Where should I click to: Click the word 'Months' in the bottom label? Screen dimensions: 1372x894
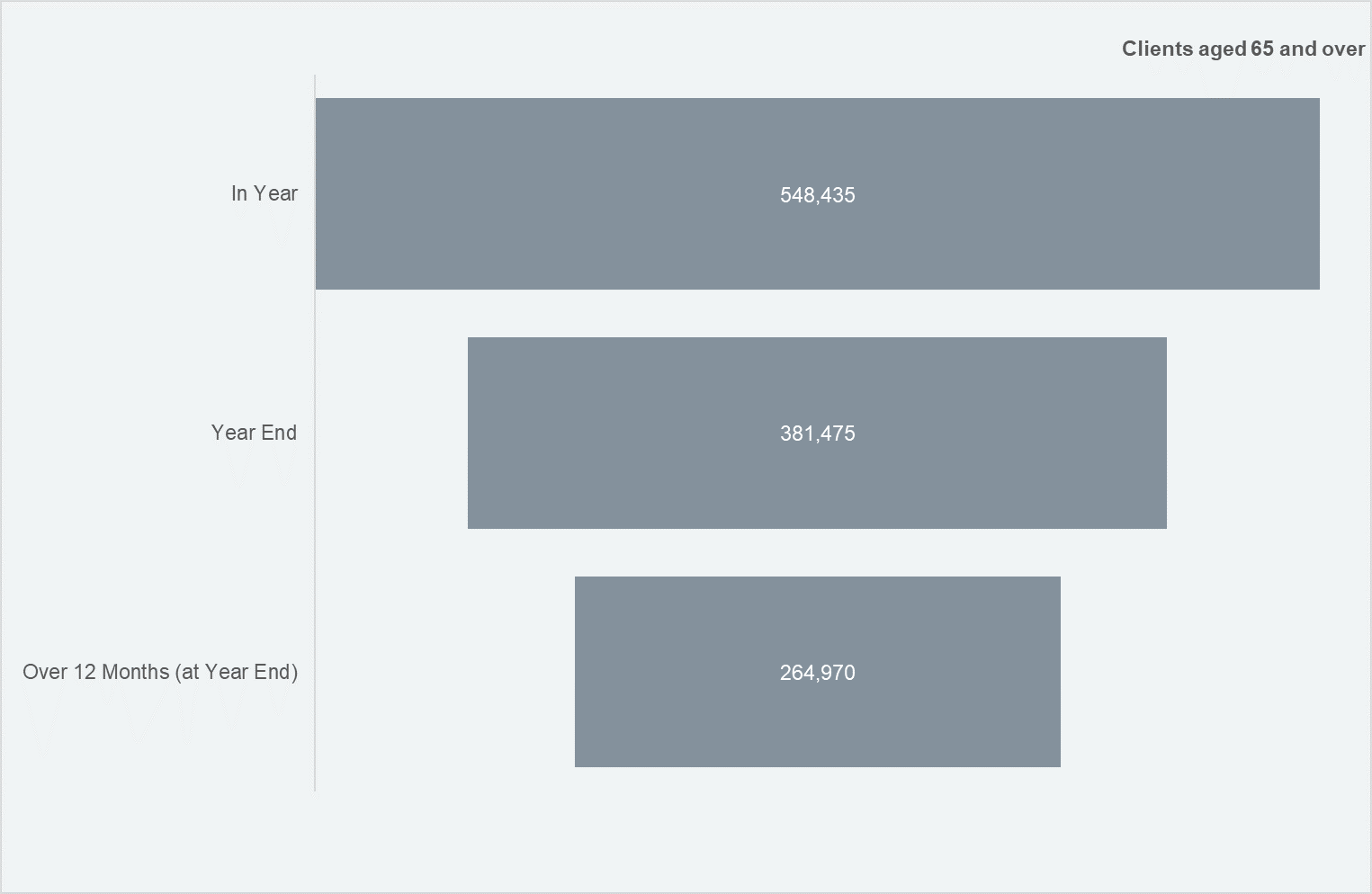(135, 672)
